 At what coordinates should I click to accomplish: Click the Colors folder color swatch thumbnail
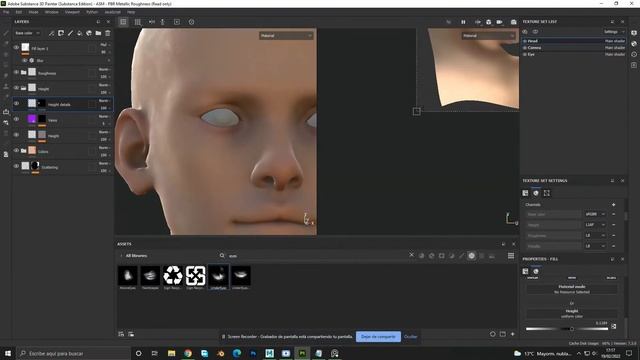(x=32, y=151)
